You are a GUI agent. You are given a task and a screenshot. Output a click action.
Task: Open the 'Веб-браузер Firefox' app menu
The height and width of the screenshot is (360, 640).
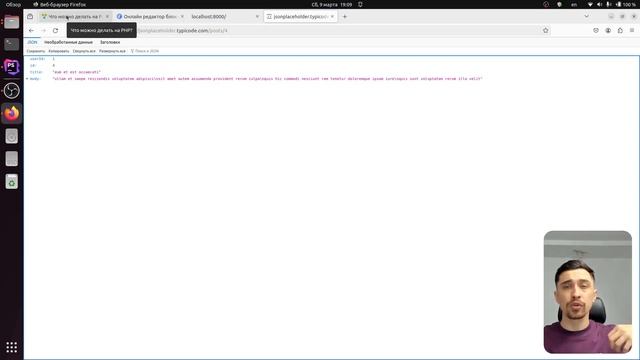click(x=60, y=4)
